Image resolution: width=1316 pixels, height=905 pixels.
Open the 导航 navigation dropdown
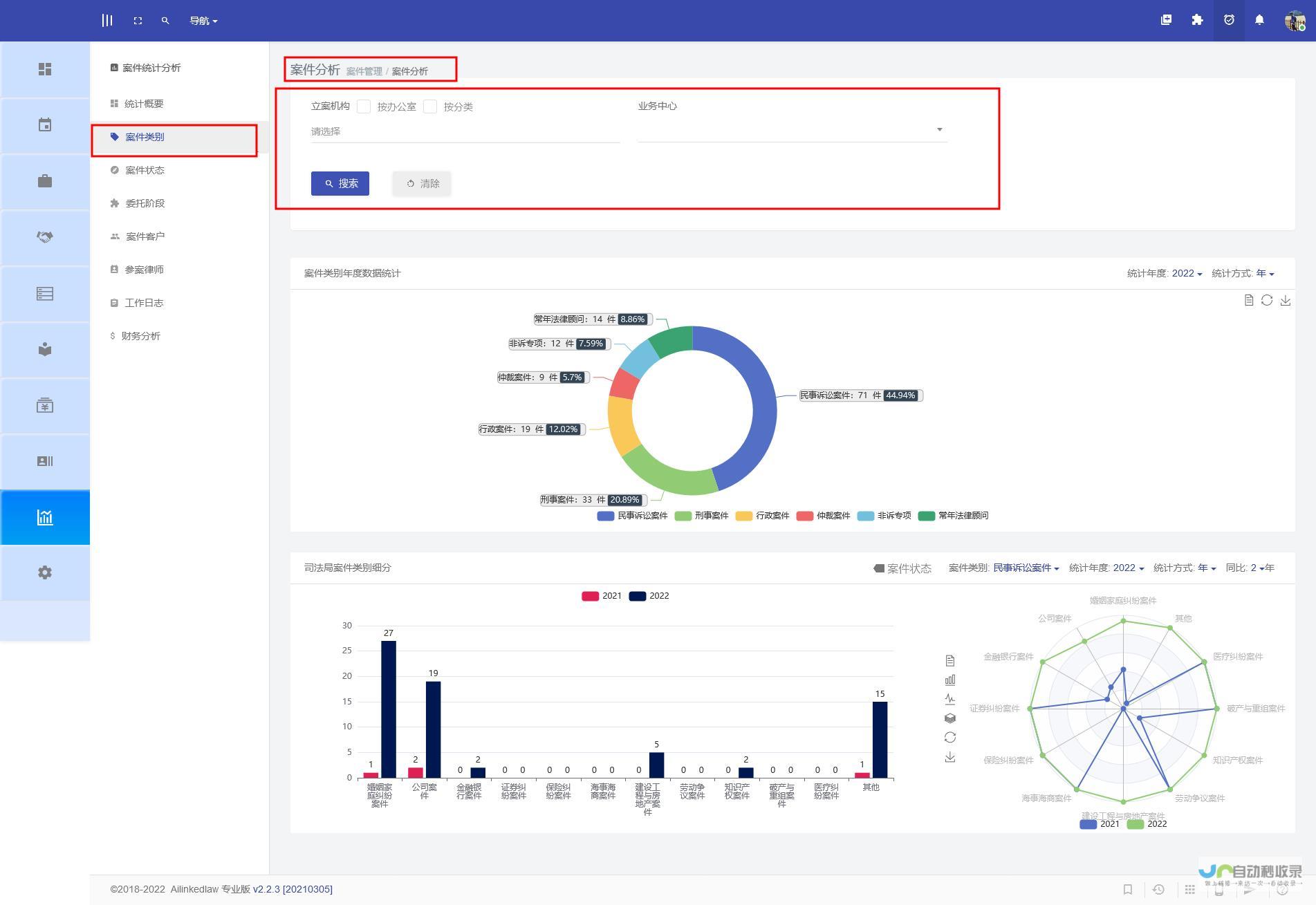click(203, 21)
